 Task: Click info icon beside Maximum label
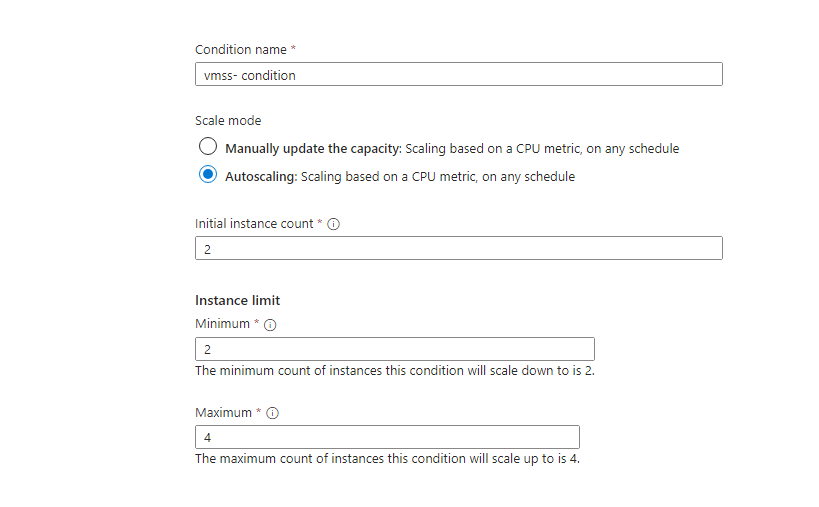pos(273,413)
